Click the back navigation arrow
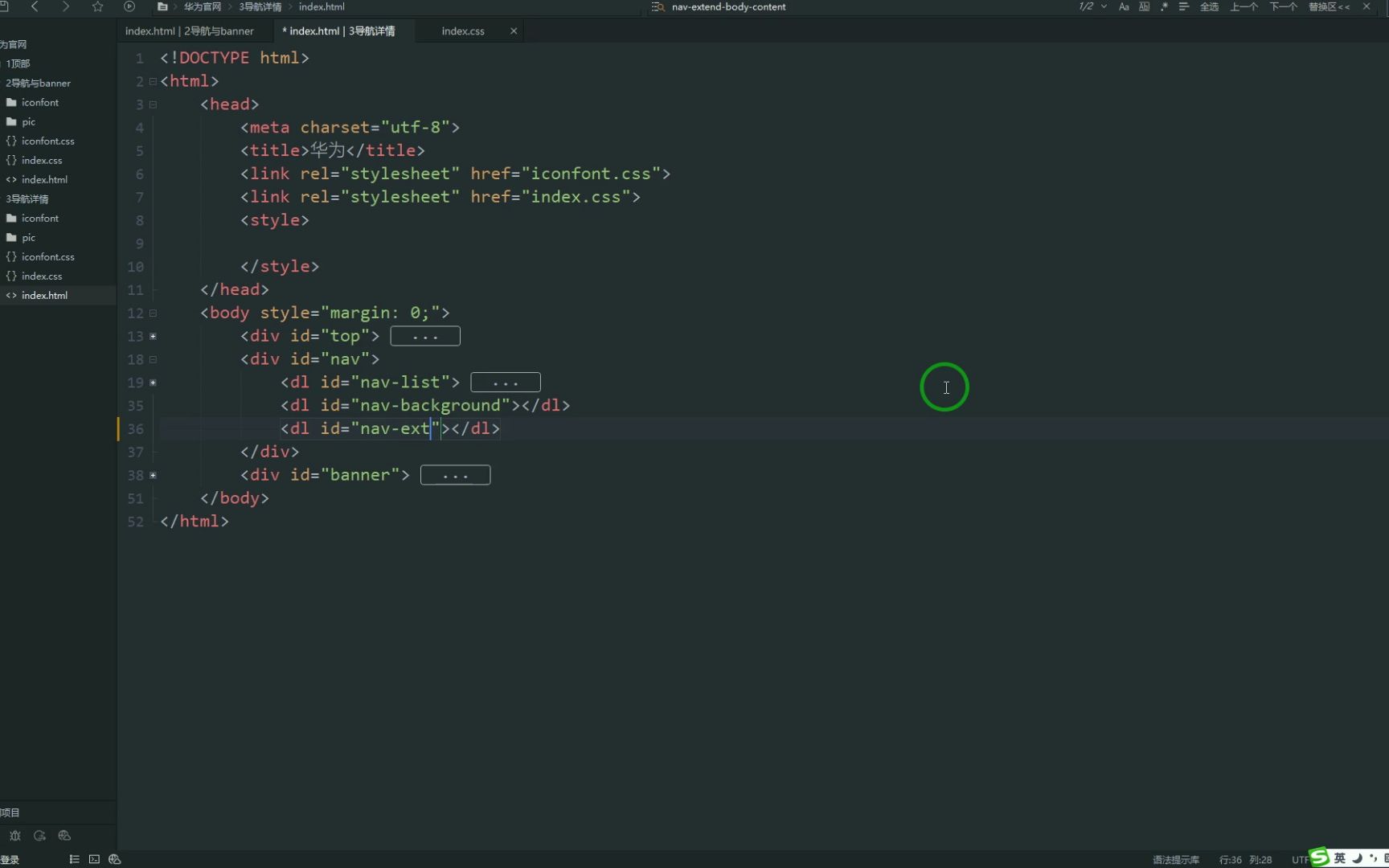1389x868 pixels. pyautogui.click(x=35, y=6)
